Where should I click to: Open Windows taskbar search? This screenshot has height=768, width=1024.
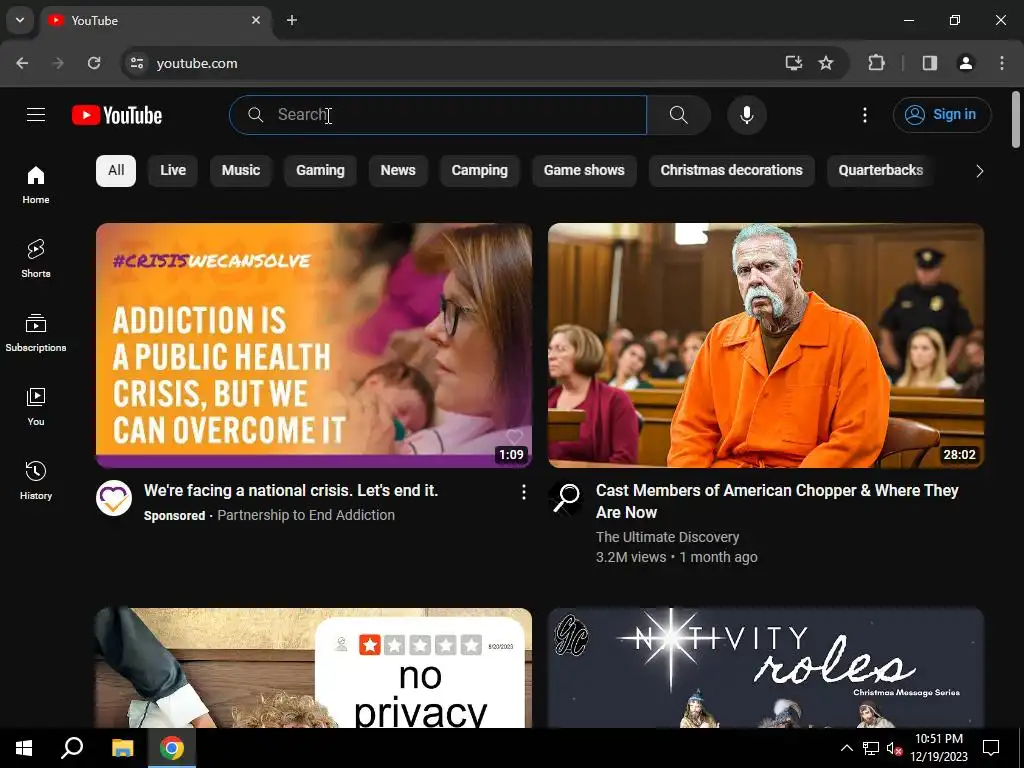click(72, 748)
